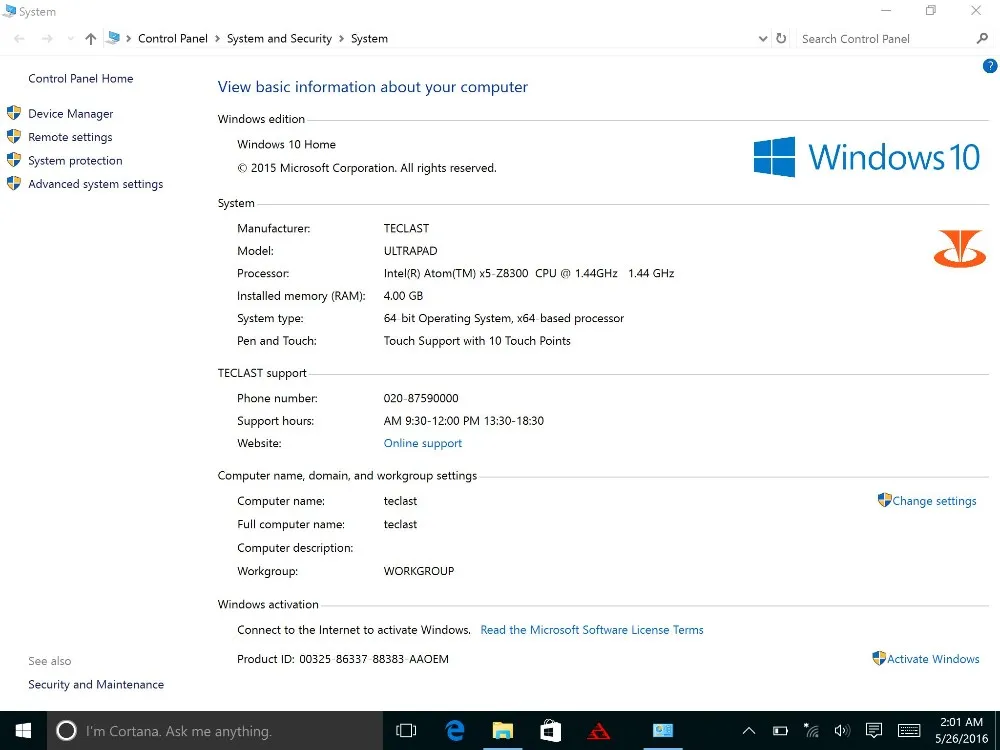
Task: Click the battery tray icon
Action: coord(780,731)
